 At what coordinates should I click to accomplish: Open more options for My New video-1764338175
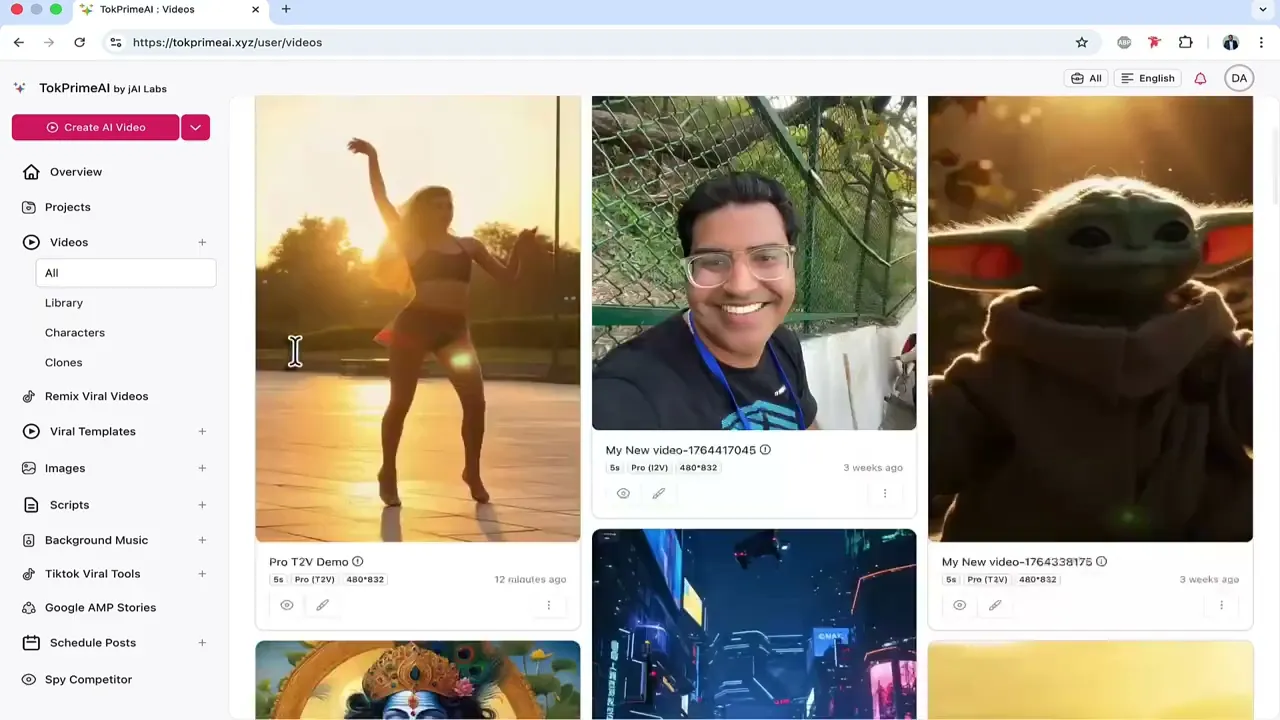coord(1221,605)
